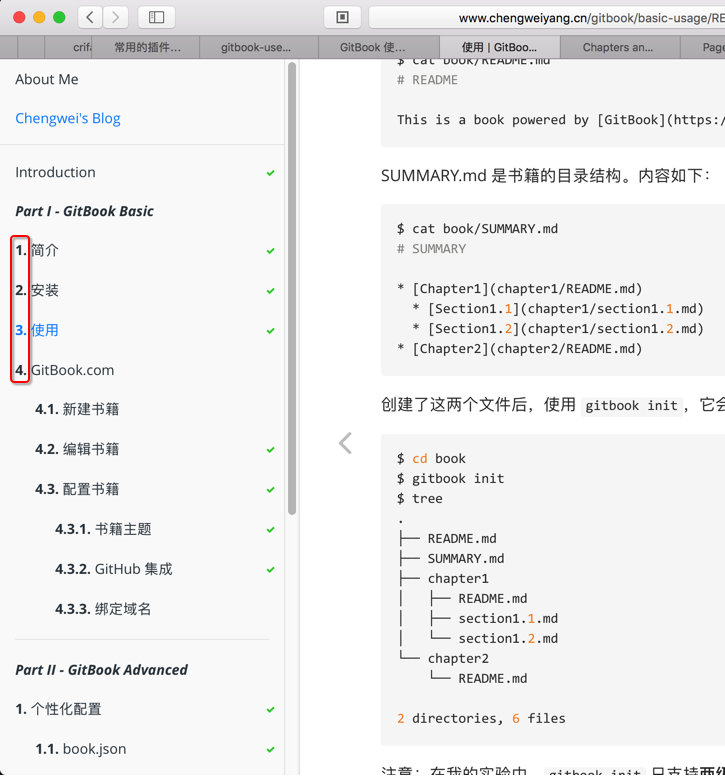
Task: Click the green checkmark beside book.json
Action: pos(270,750)
